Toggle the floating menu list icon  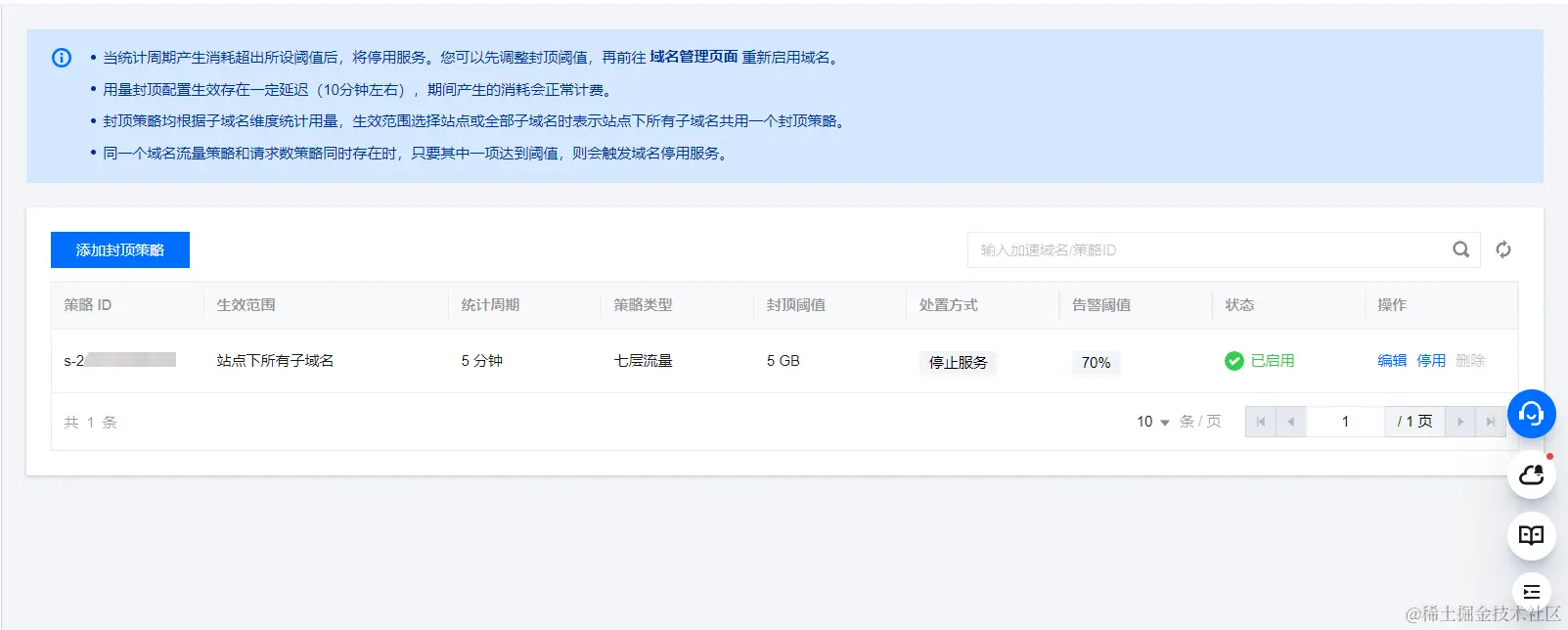(x=1531, y=592)
